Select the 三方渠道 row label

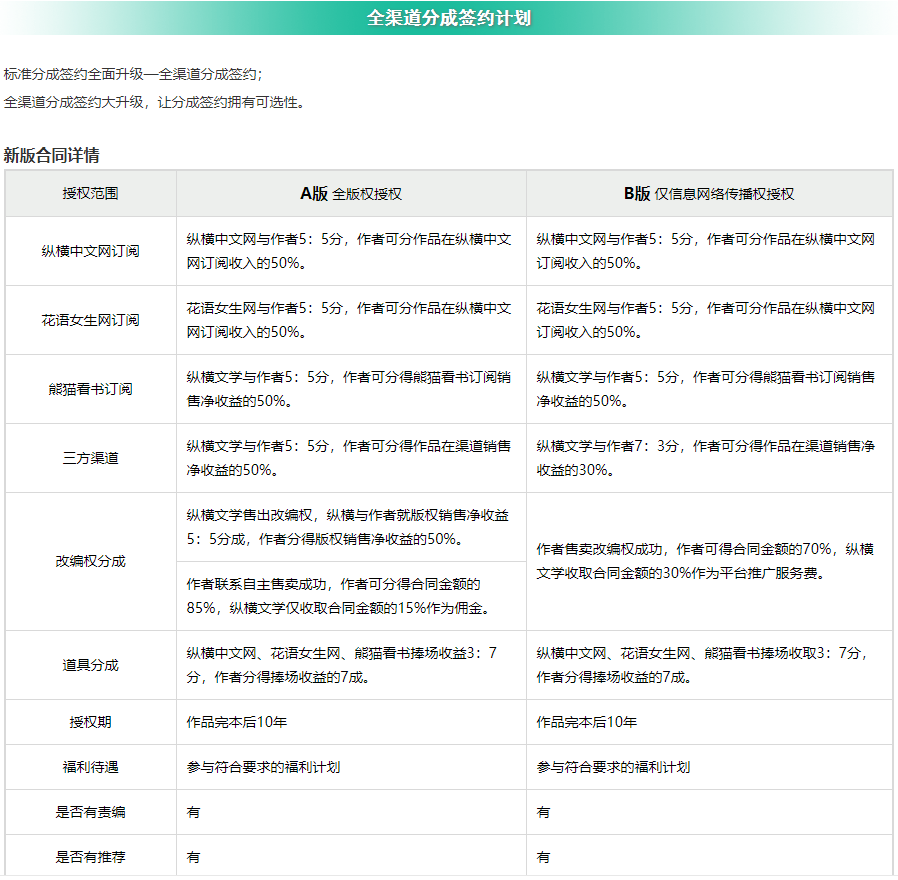click(x=90, y=459)
